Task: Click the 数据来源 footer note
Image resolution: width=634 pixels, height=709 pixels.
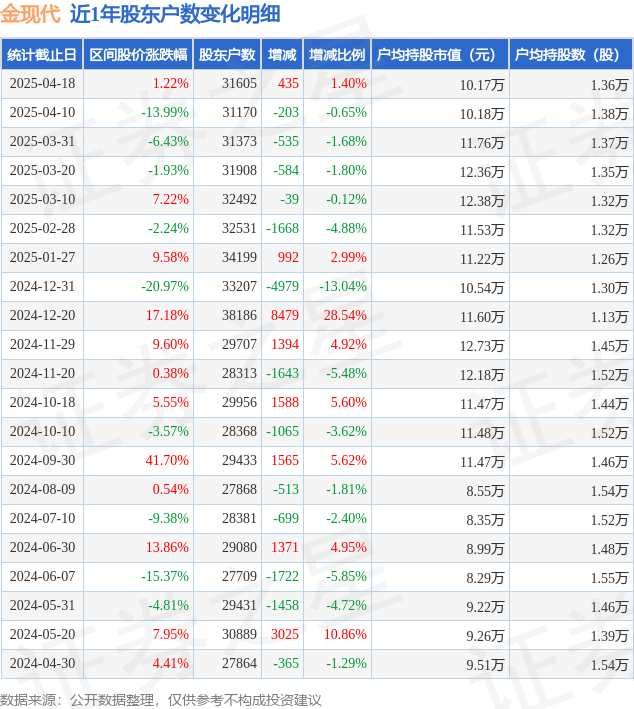Action: [161, 700]
